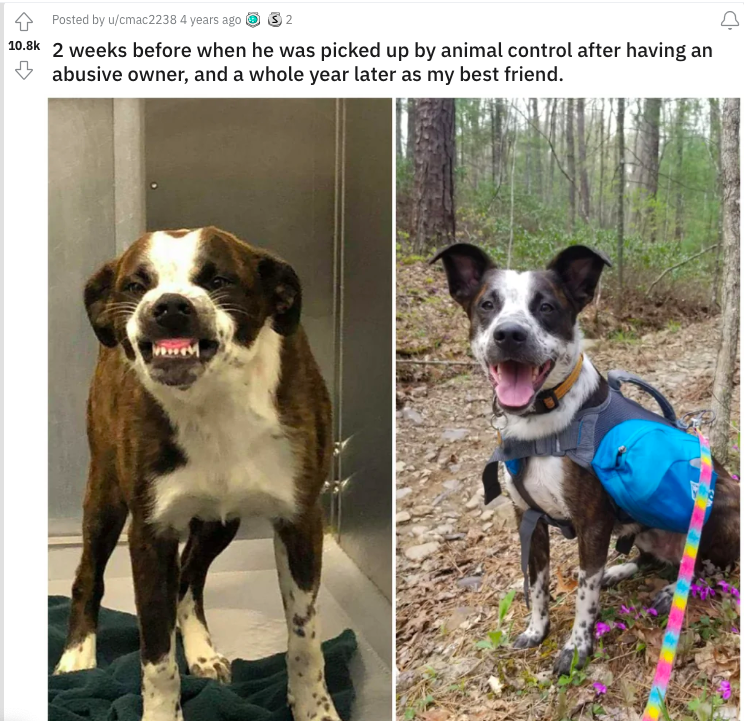Click the snarling dog's teeth in left photo
Screen dimensions: 744x721
click(x=175, y=350)
